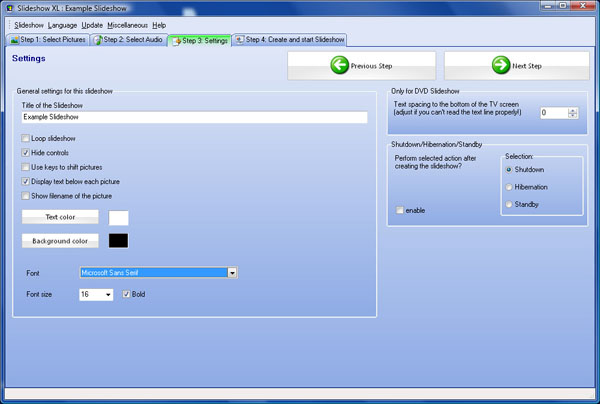Switch to Step 1: Select Pictures tab
The width and height of the screenshot is (600, 404).
tap(48, 40)
